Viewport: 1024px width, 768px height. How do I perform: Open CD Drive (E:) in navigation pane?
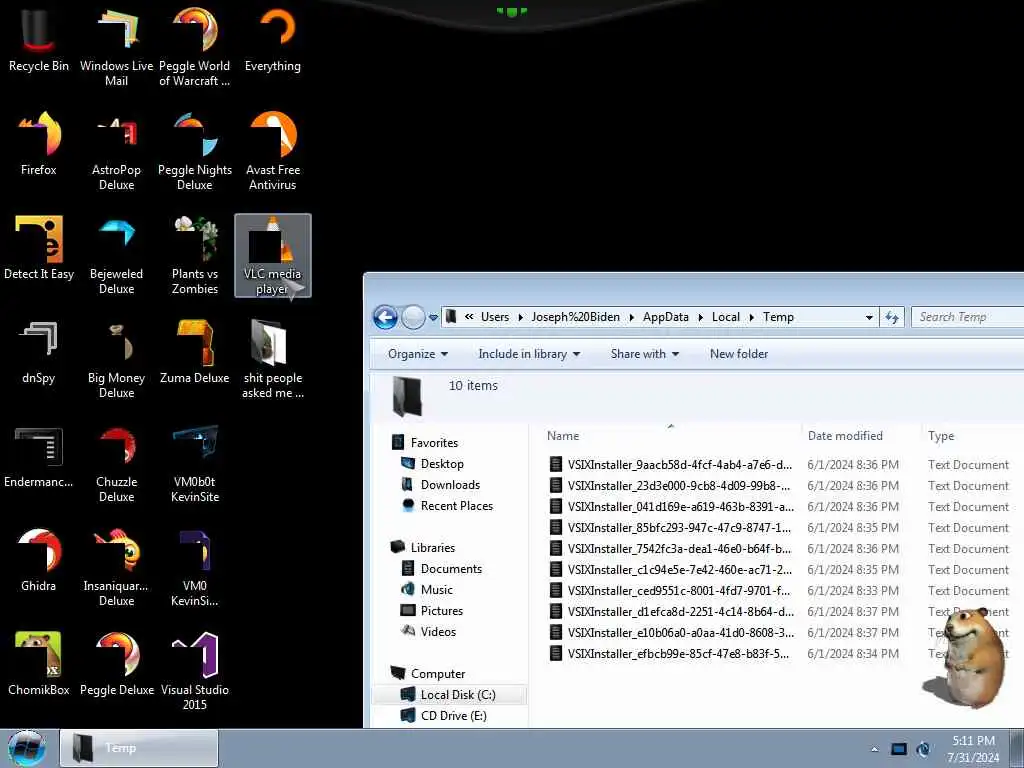(444, 716)
